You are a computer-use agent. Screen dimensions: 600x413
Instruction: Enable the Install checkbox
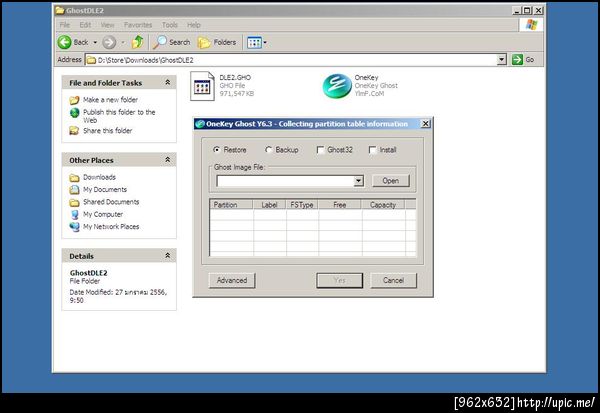[372, 150]
